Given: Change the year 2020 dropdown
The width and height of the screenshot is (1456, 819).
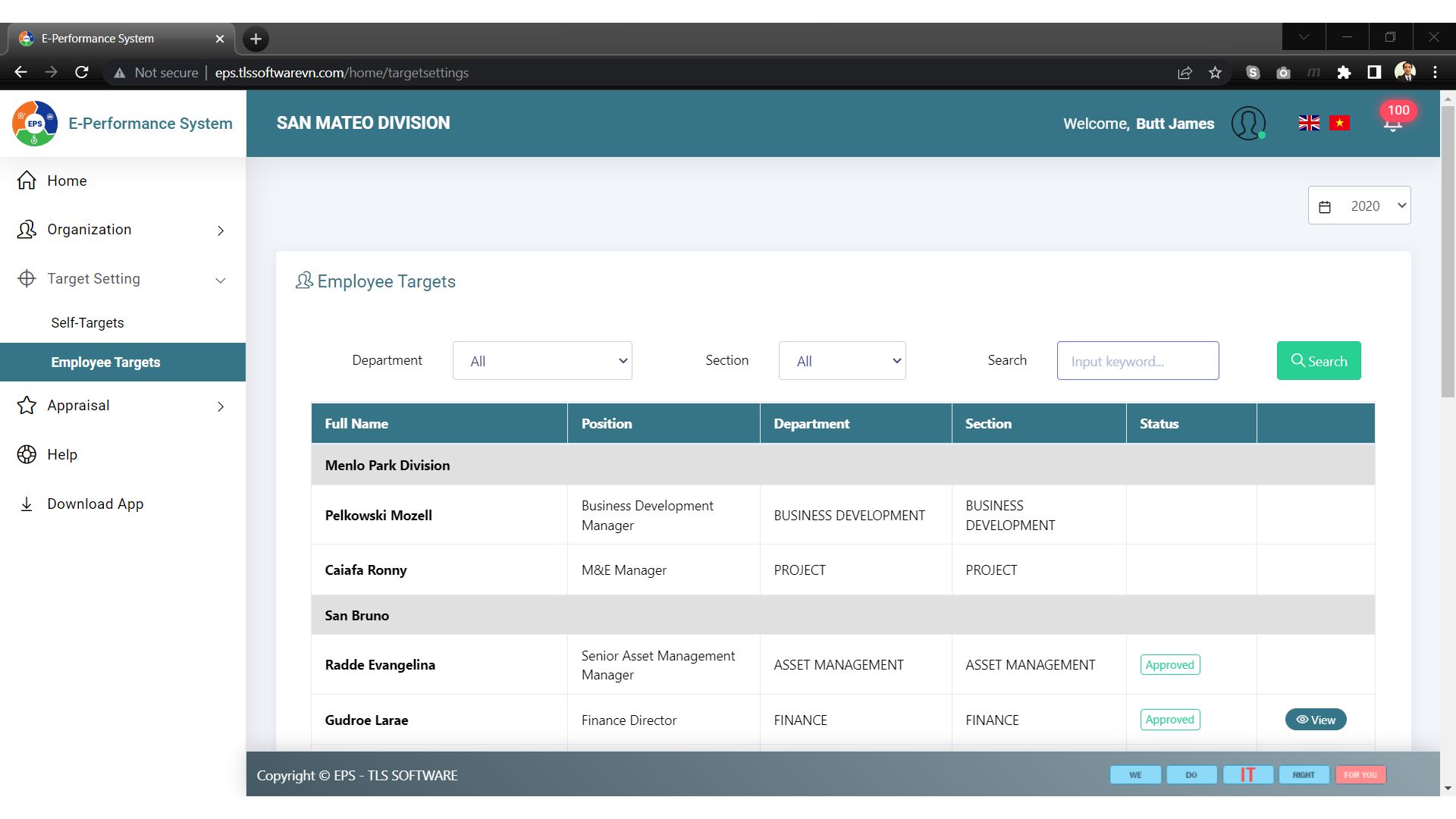Looking at the screenshot, I should pos(1359,206).
